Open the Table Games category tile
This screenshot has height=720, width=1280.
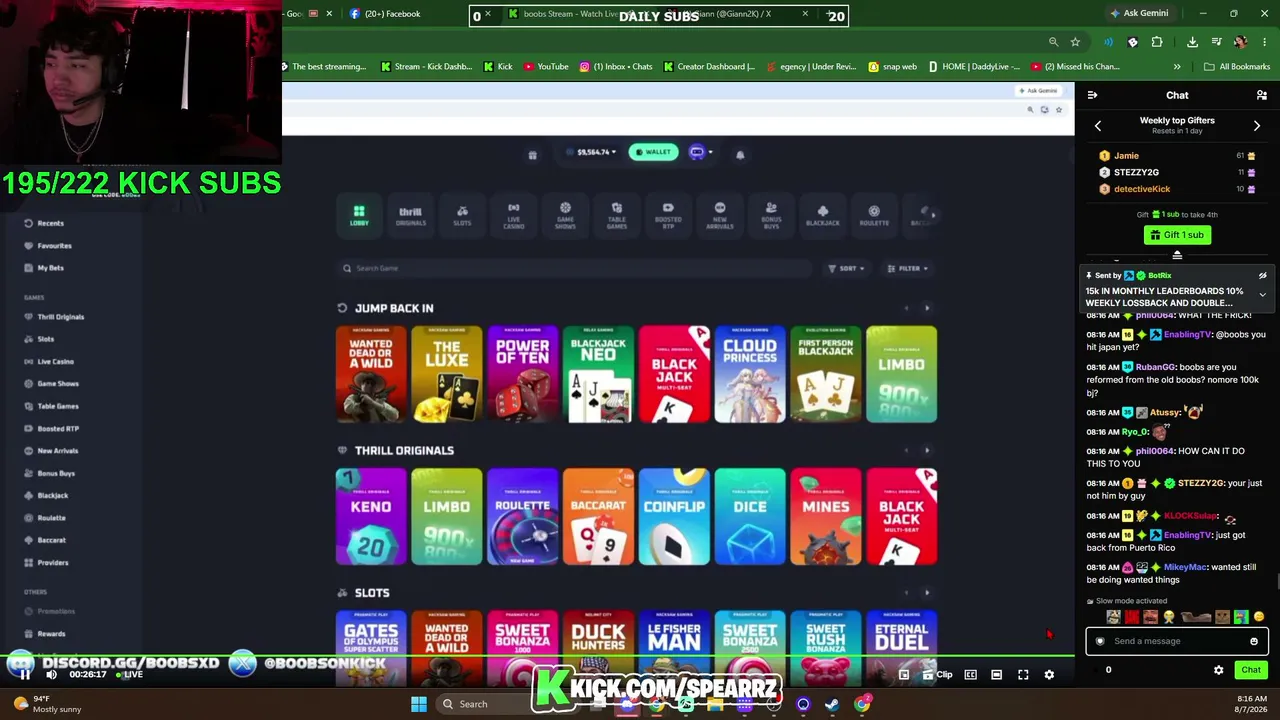click(x=617, y=215)
